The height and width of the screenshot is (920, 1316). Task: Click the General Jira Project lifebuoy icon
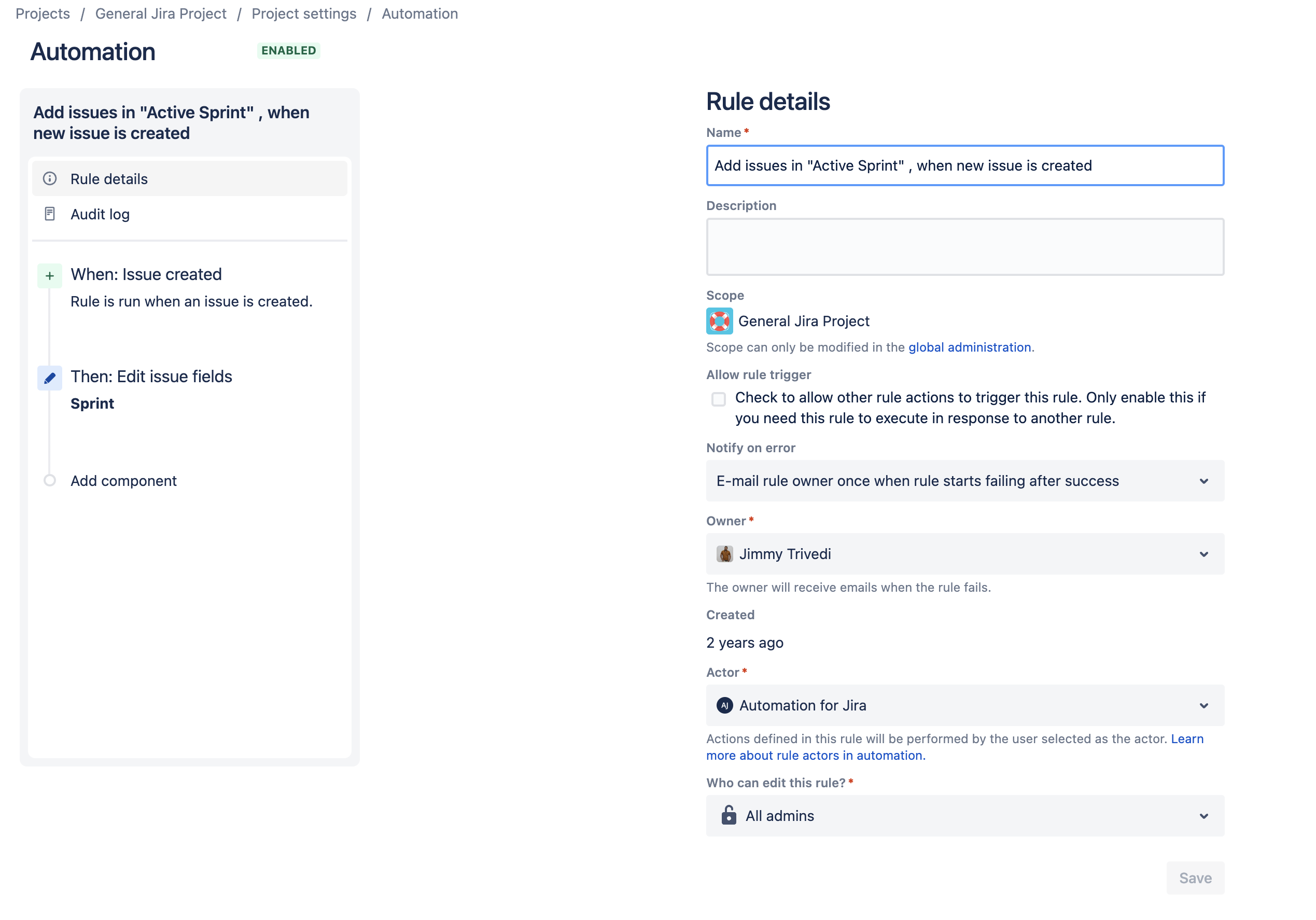pyautogui.click(x=719, y=321)
